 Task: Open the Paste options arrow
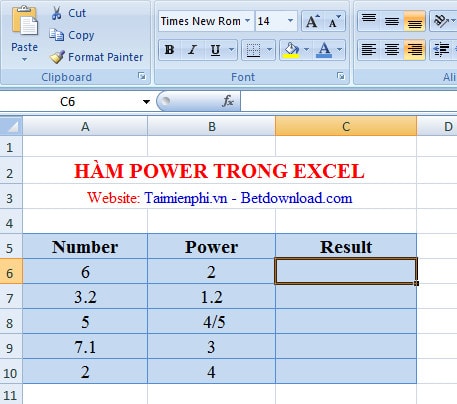pyautogui.click(x=24, y=60)
